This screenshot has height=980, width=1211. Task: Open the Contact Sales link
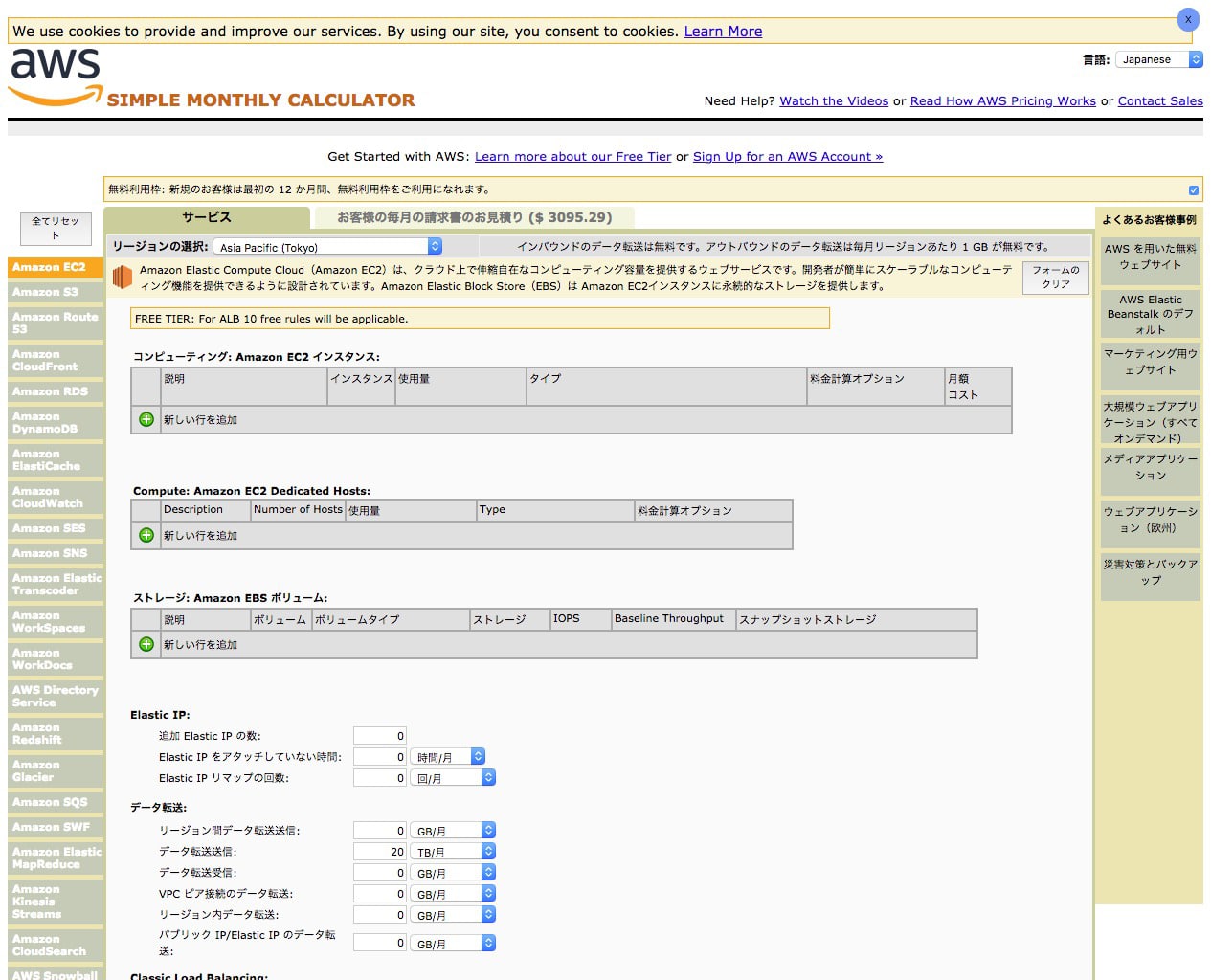pos(1160,100)
